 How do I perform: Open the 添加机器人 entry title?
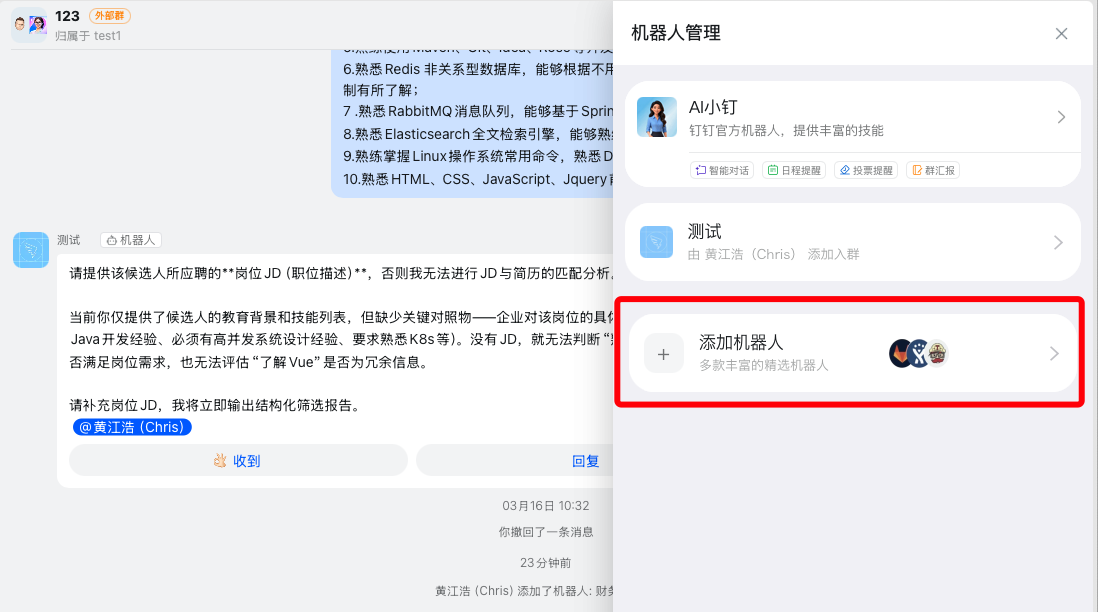pos(740,344)
